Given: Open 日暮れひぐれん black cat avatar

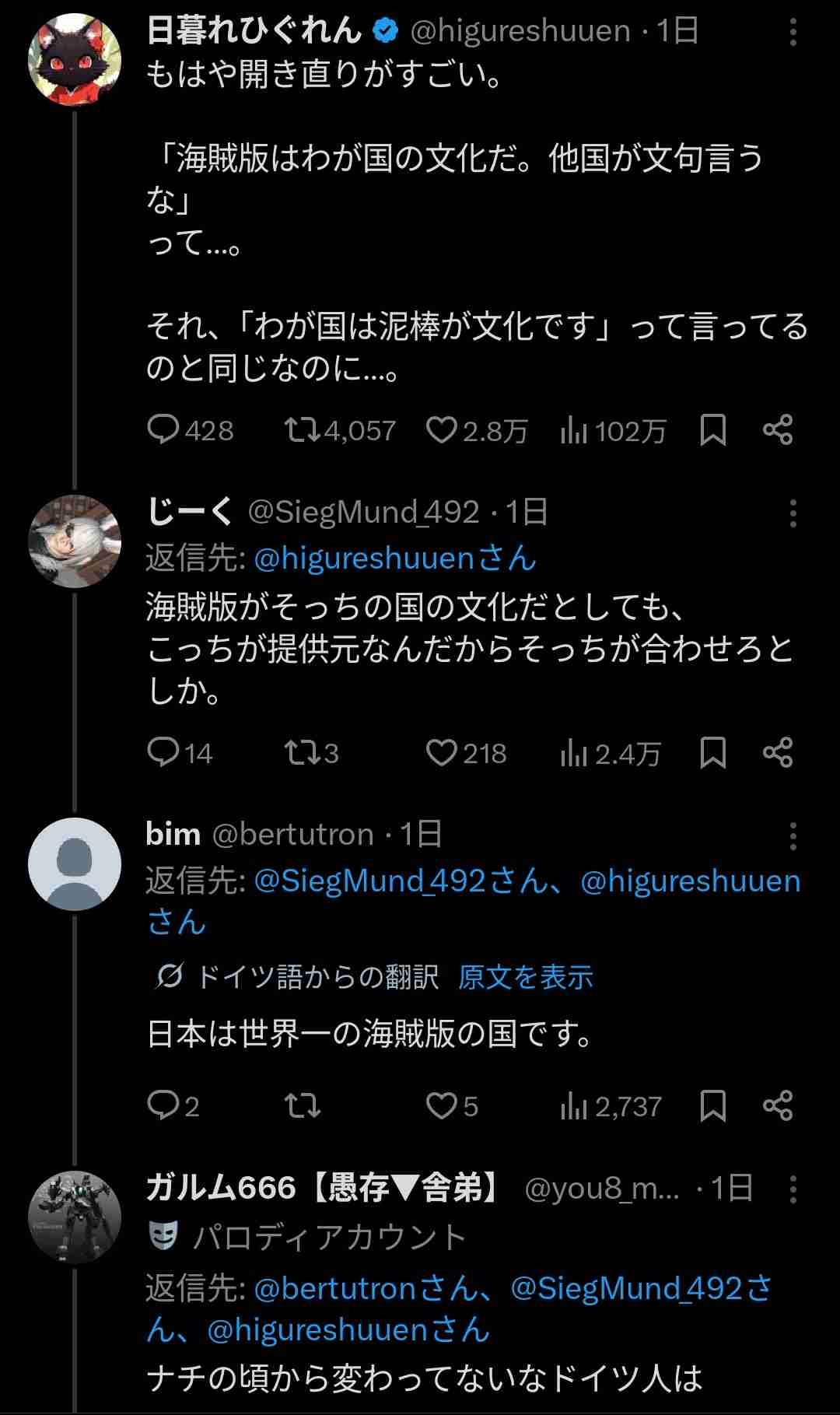Looking at the screenshot, I should tap(75, 59).
